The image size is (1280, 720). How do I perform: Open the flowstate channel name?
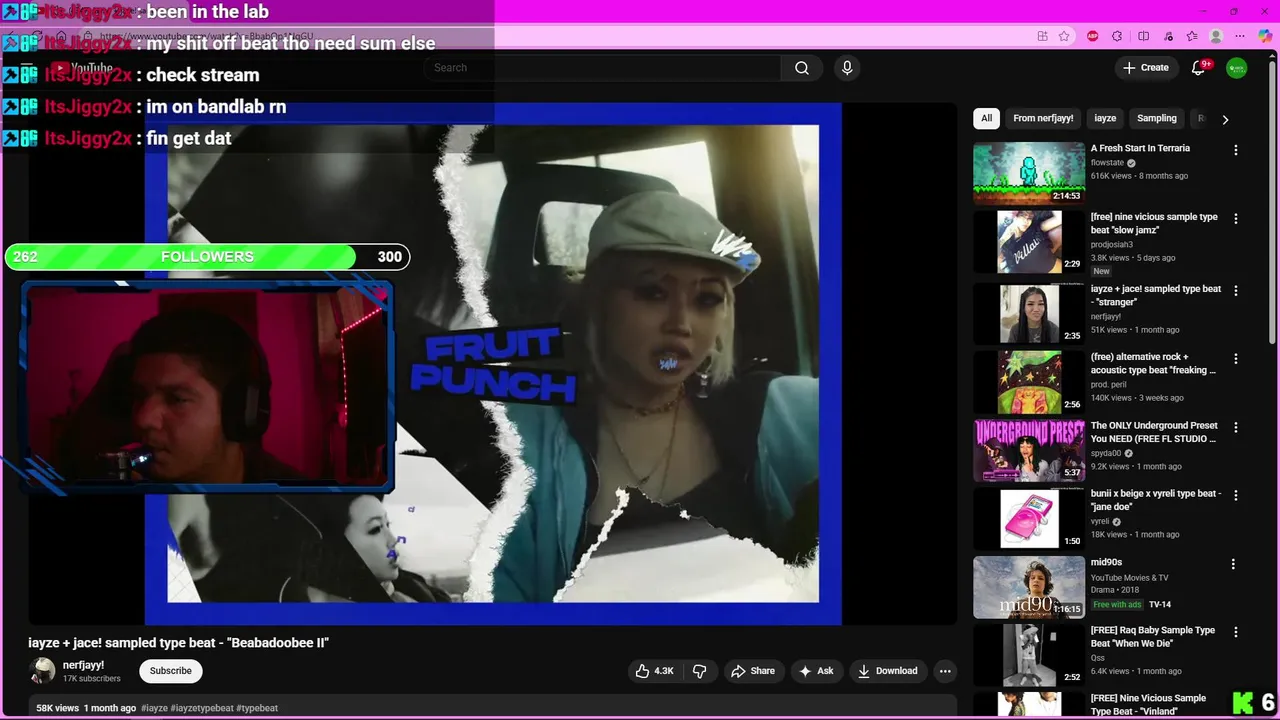(x=1107, y=163)
